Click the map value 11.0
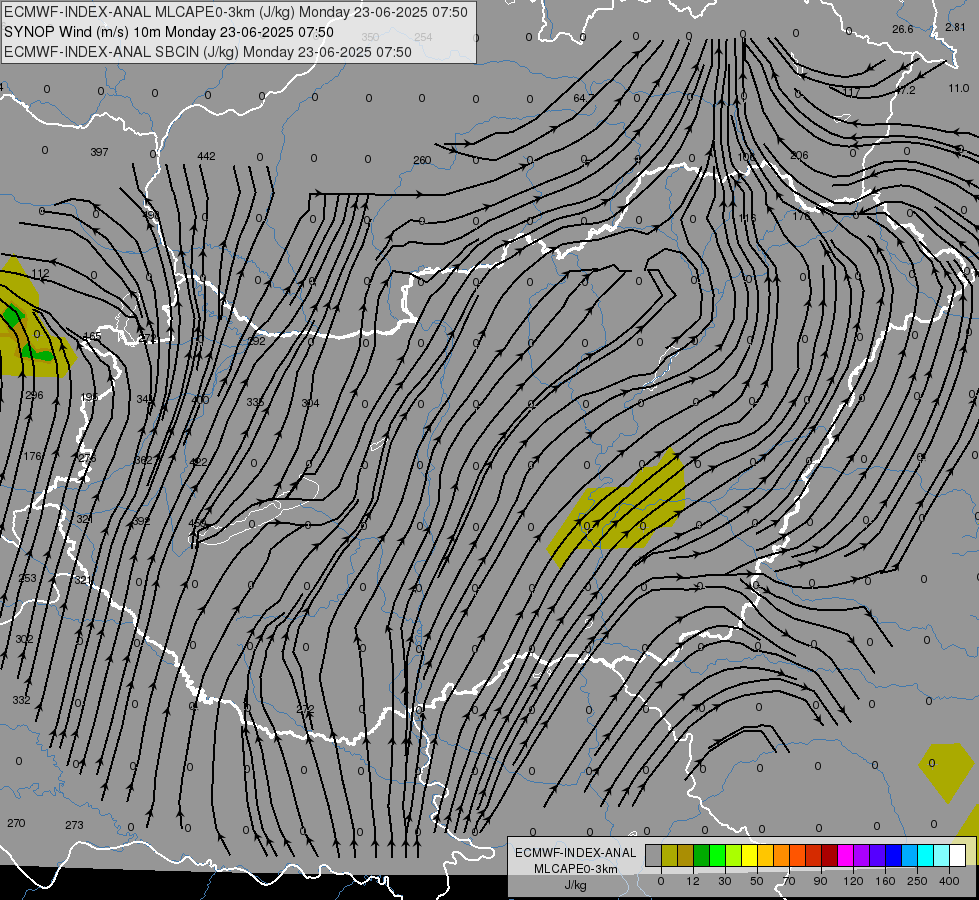Image resolution: width=979 pixels, height=900 pixels. click(958, 88)
